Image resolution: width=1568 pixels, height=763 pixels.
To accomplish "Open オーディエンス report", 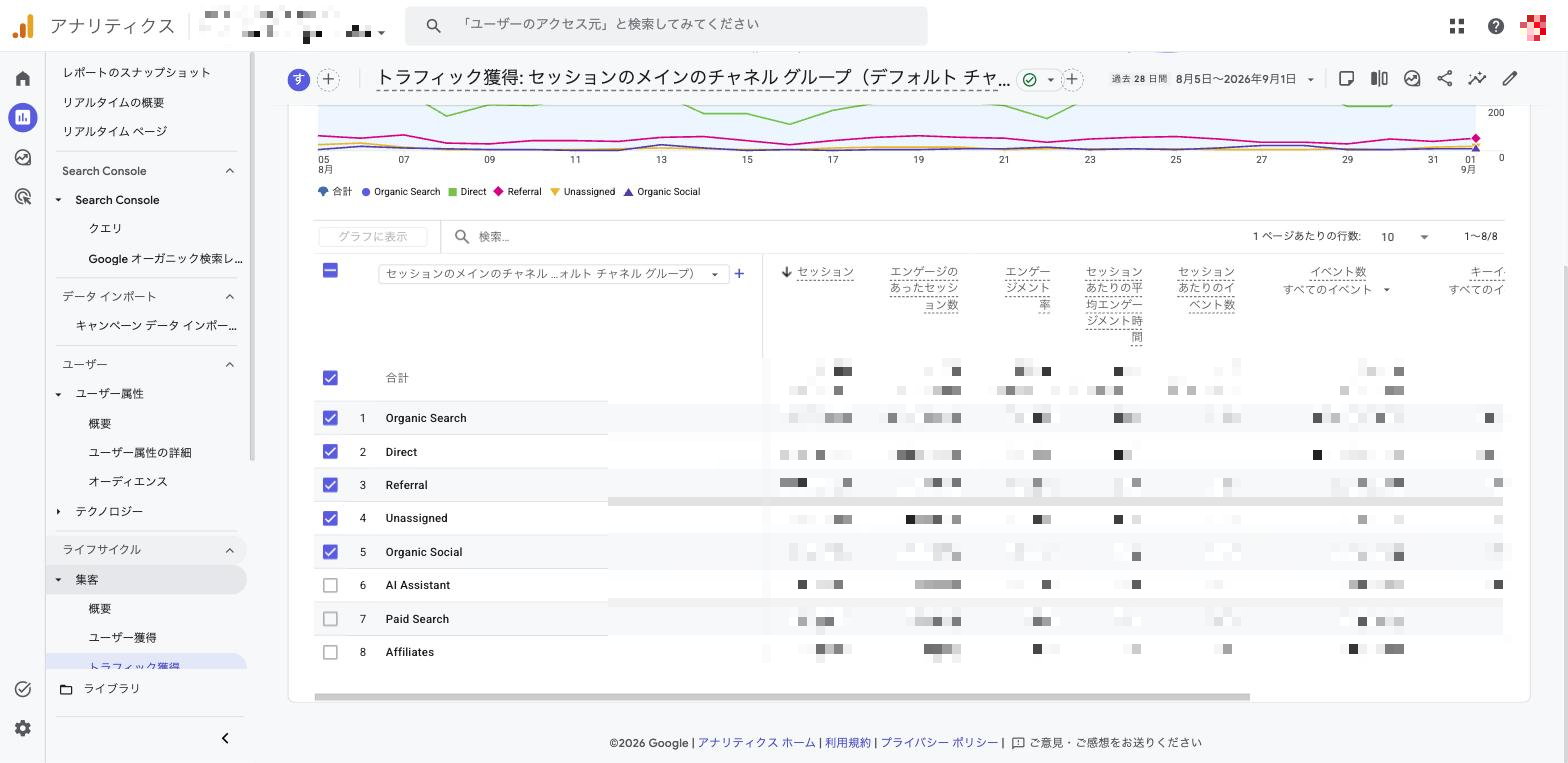I will pyautogui.click(x=127, y=482).
